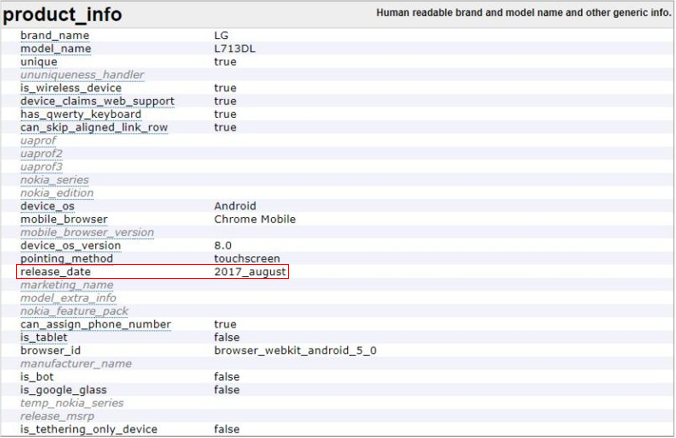Open the marketing_name link
Viewport: 676px width, 438px height.
(x=67, y=285)
